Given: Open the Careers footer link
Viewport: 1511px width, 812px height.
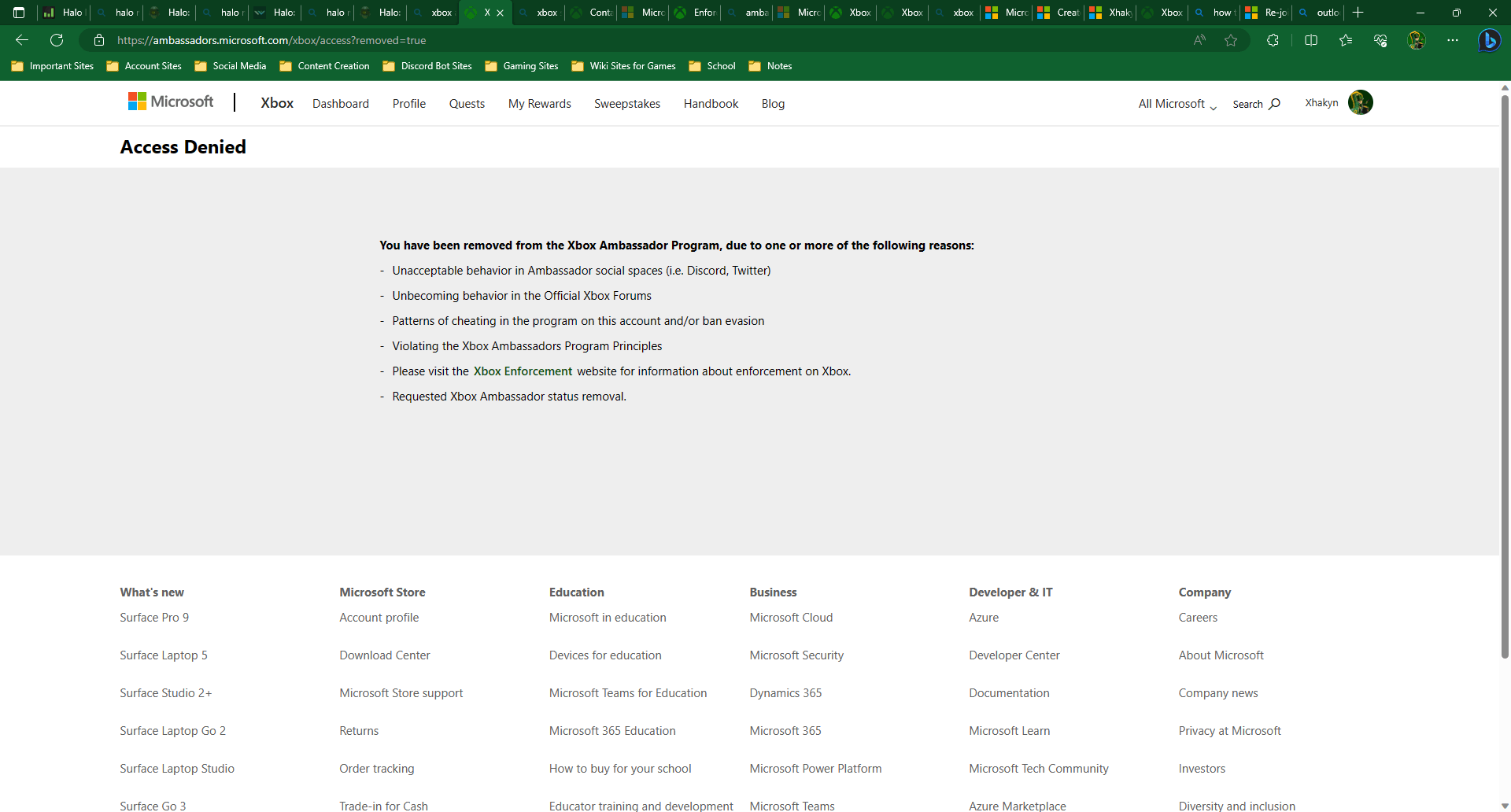Looking at the screenshot, I should pyautogui.click(x=1198, y=618).
